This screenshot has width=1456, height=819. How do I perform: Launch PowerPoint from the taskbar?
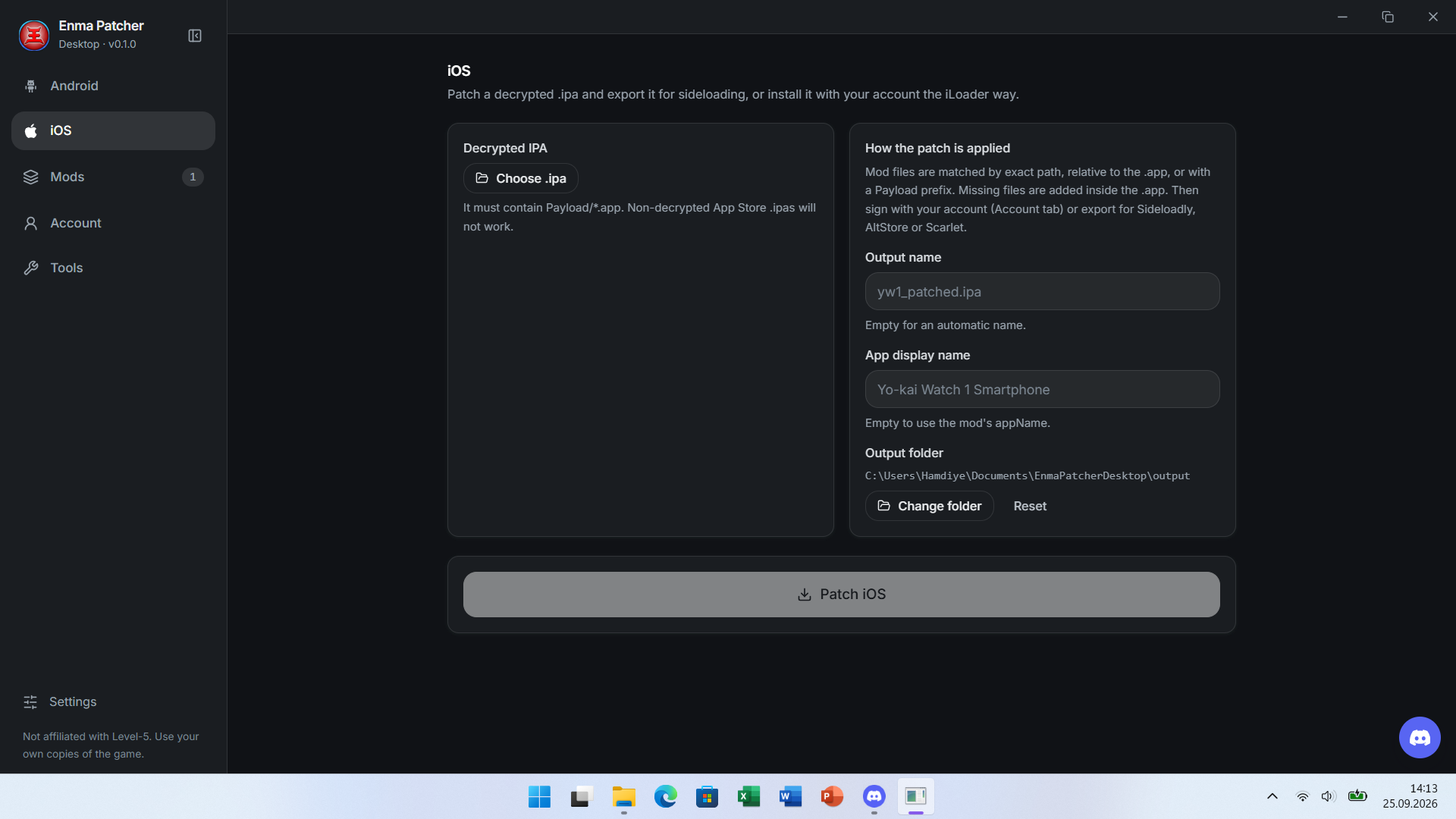pyautogui.click(x=832, y=796)
